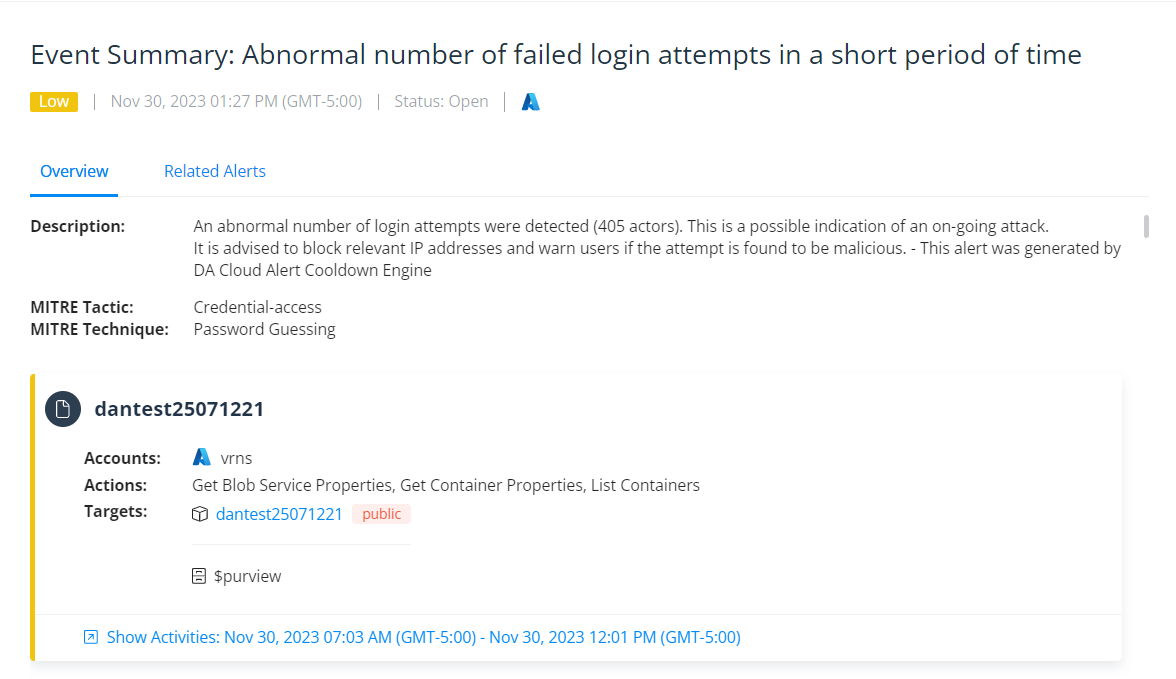1176x679 pixels.
Task: Click the external link icon before Show Activities
Action: click(91, 637)
